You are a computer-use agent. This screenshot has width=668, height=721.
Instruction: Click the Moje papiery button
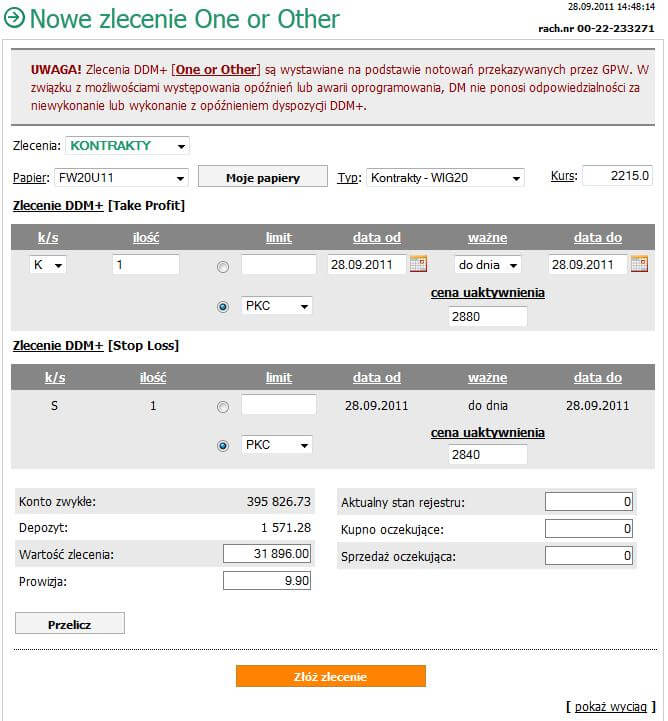tap(262, 178)
